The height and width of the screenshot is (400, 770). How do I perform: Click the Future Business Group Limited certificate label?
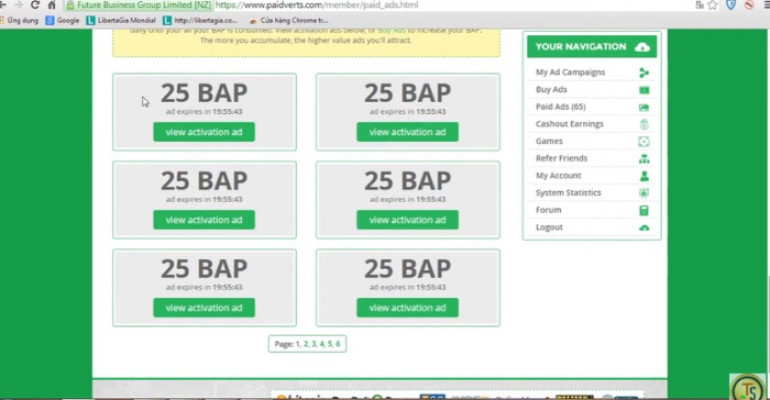(x=143, y=5)
